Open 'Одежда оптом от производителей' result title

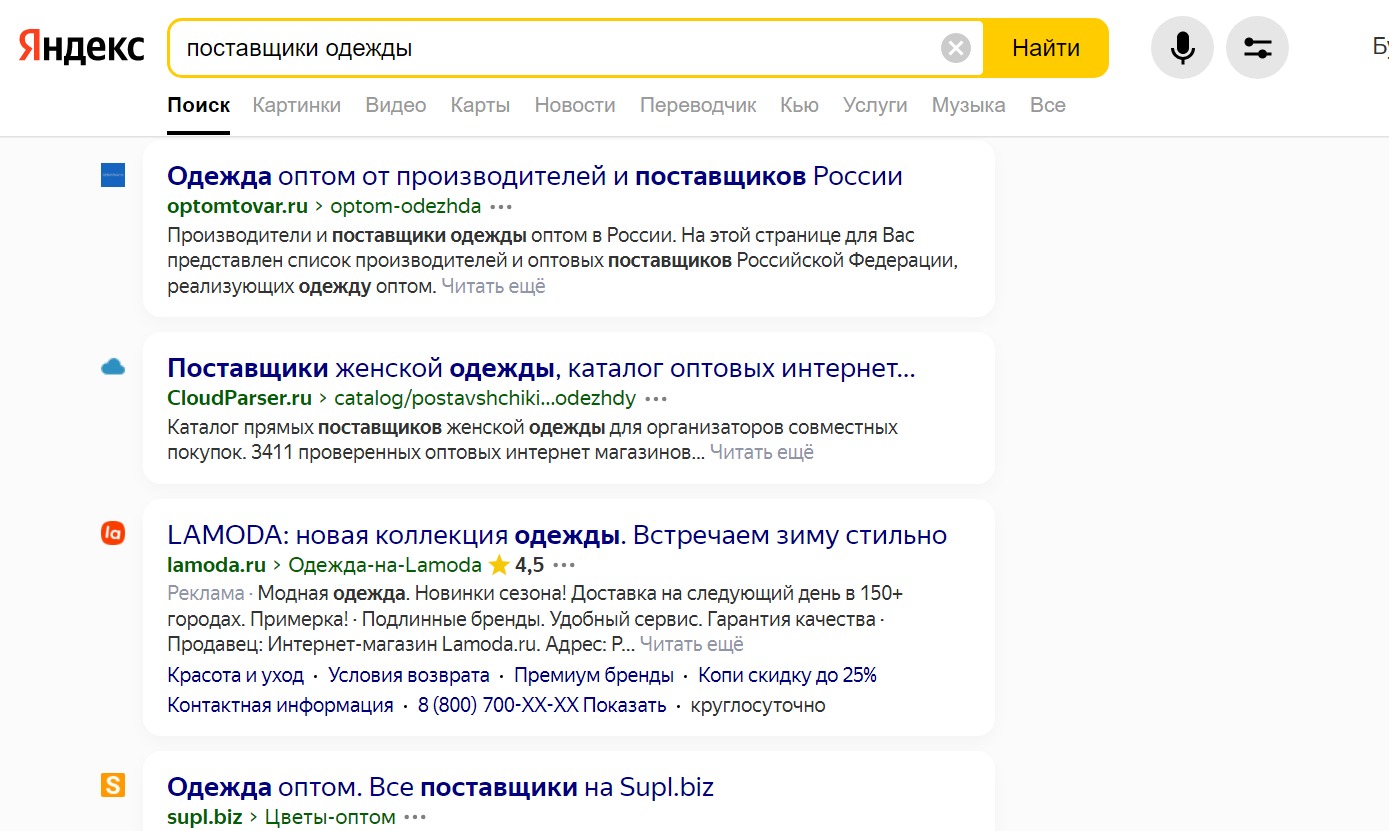pyautogui.click(x=535, y=176)
